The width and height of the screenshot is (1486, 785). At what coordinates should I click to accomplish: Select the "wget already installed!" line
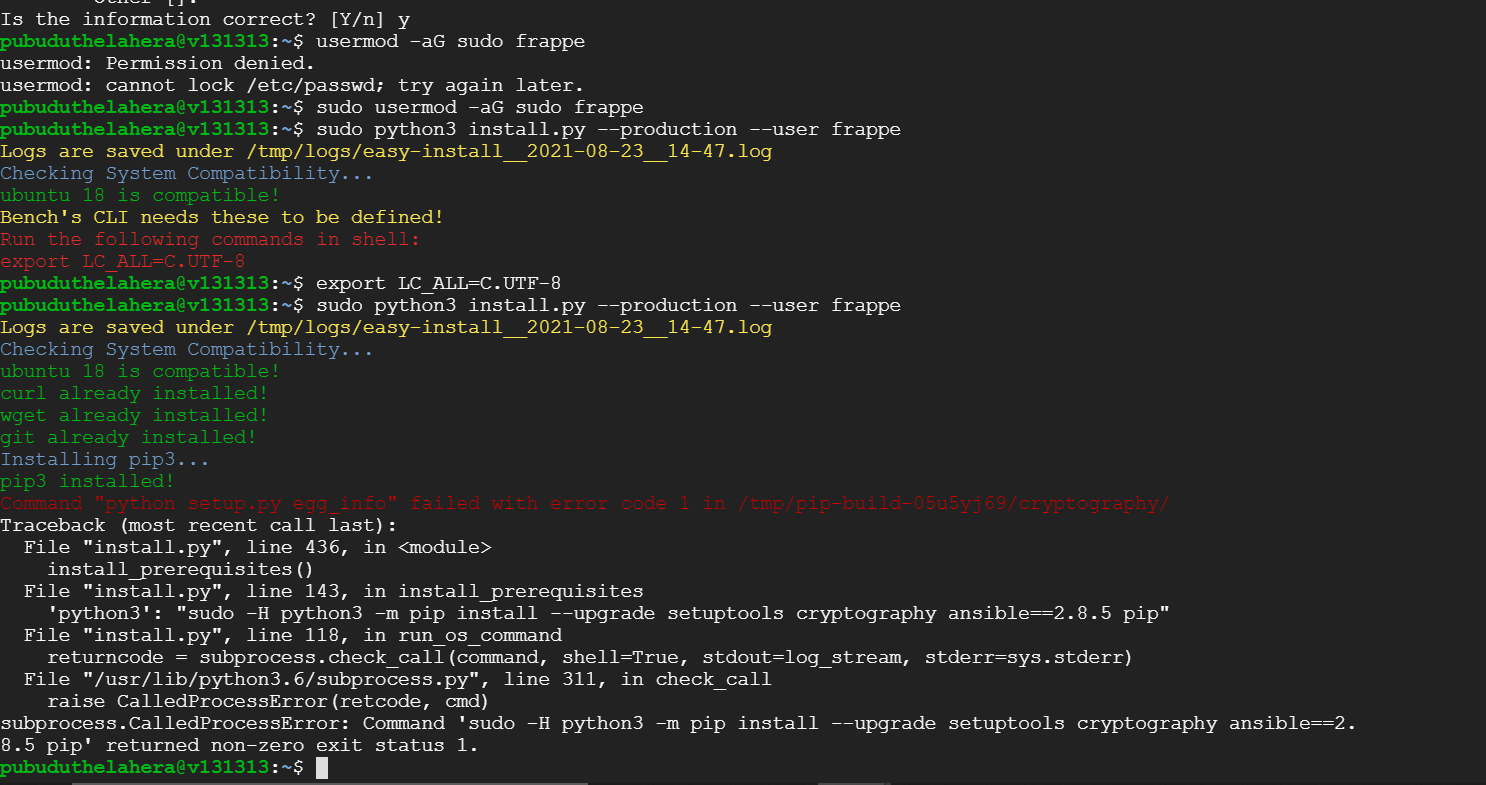[134, 415]
